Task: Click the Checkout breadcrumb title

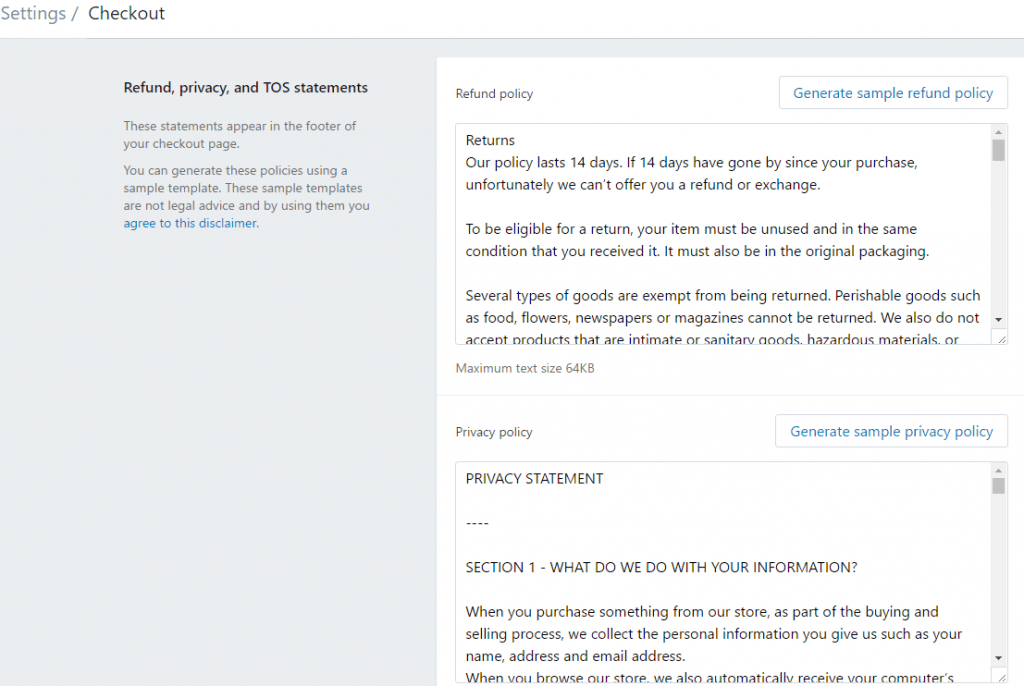Action: (127, 14)
